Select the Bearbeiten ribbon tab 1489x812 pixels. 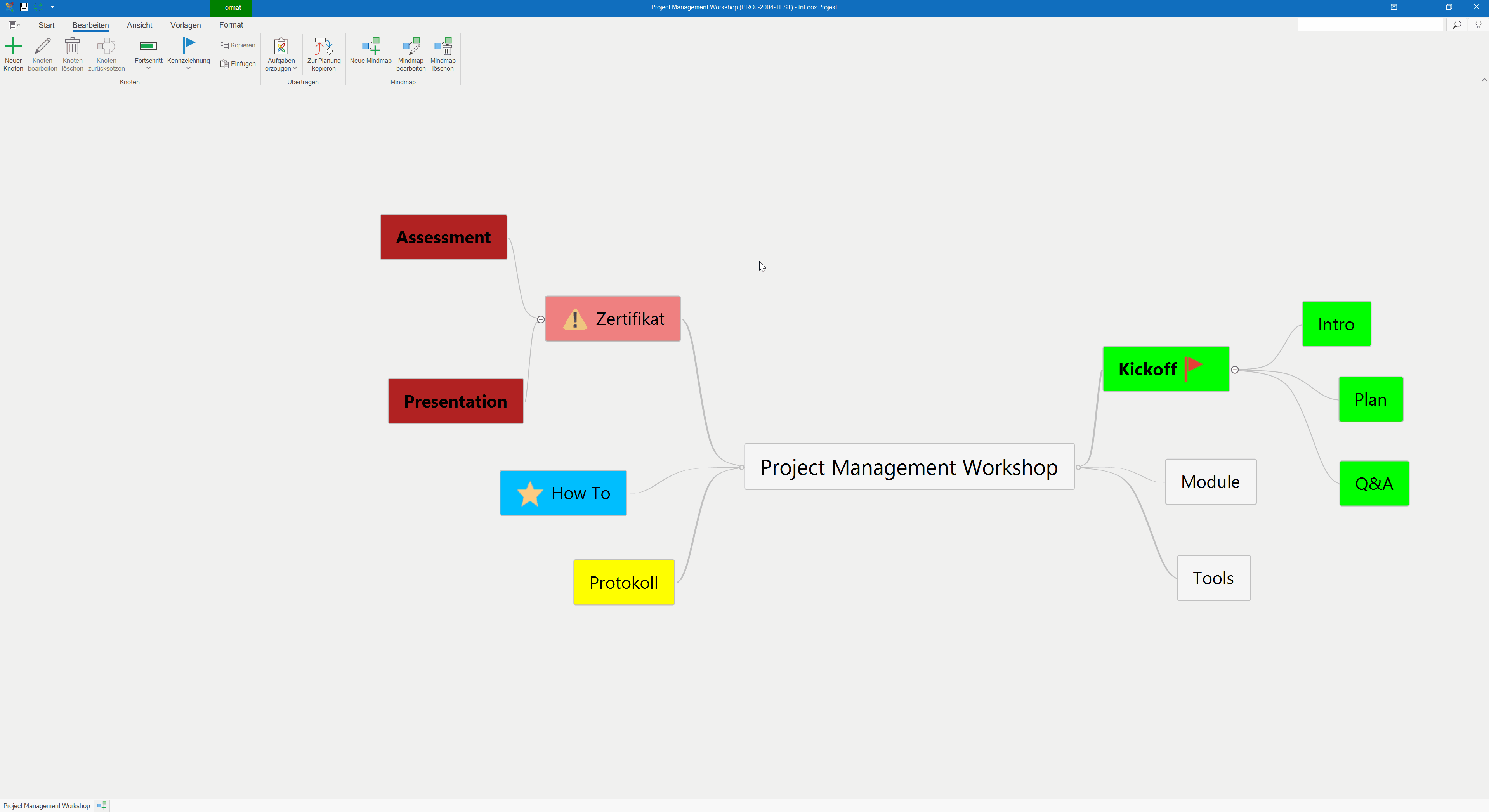[x=91, y=25]
